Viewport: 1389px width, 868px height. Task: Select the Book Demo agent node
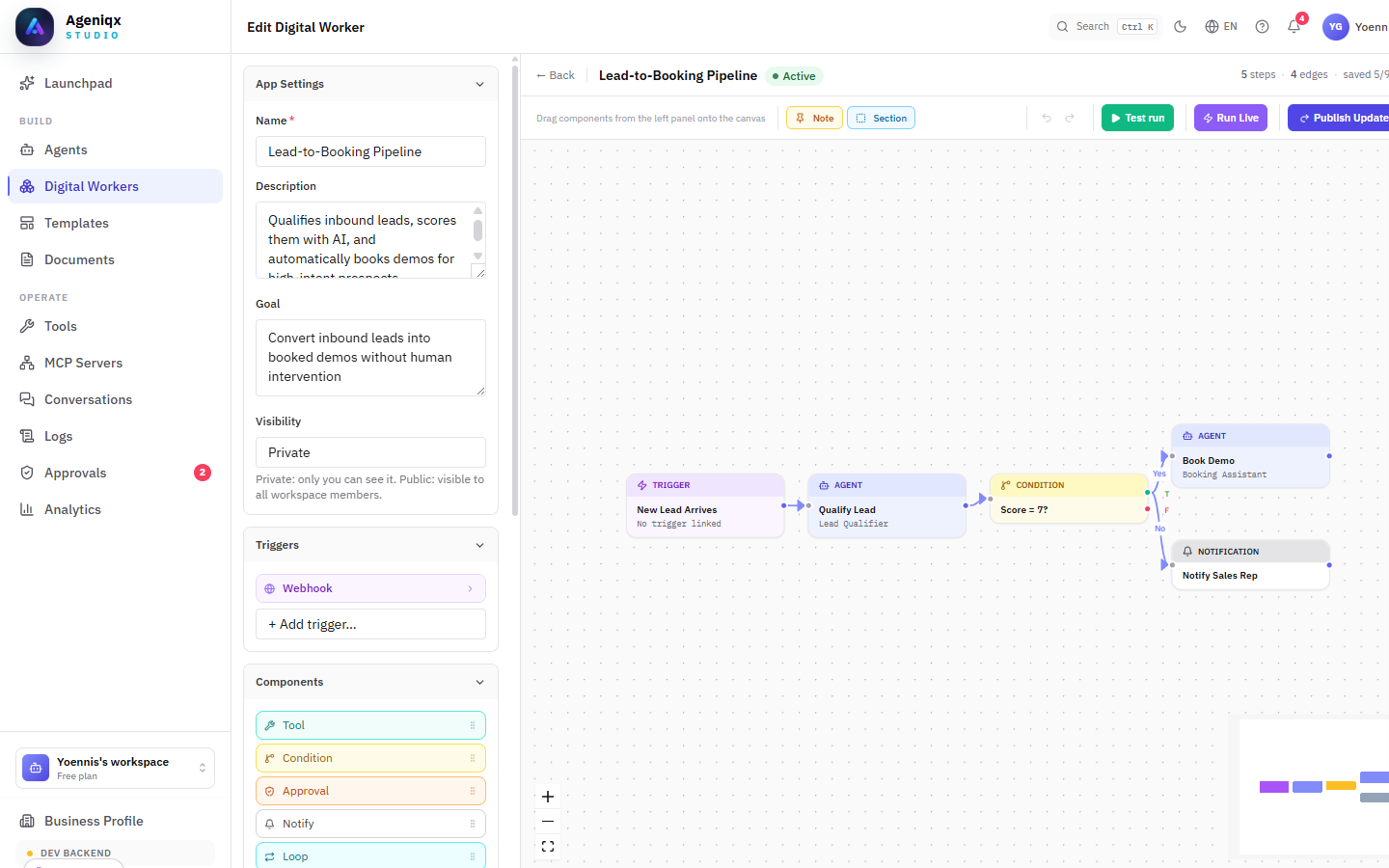coord(1250,456)
